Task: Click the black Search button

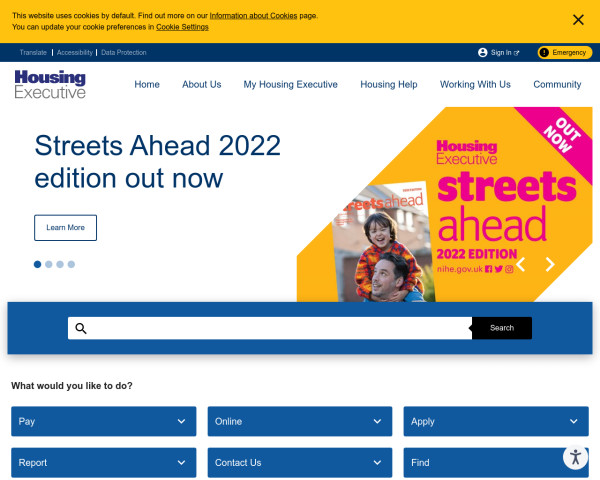Action: [x=502, y=328]
